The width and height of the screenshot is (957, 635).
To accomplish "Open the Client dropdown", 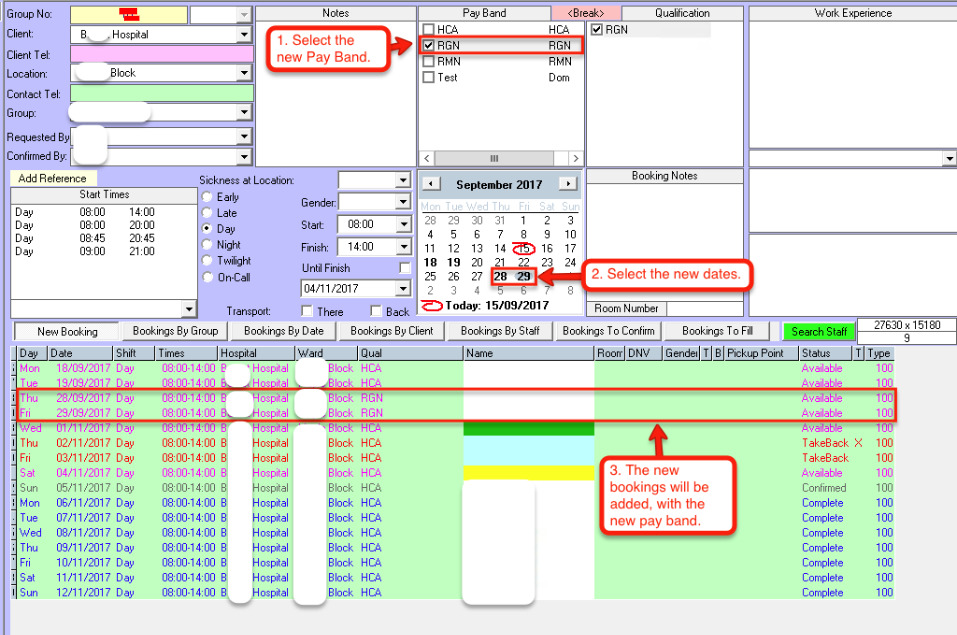I will (244, 35).
